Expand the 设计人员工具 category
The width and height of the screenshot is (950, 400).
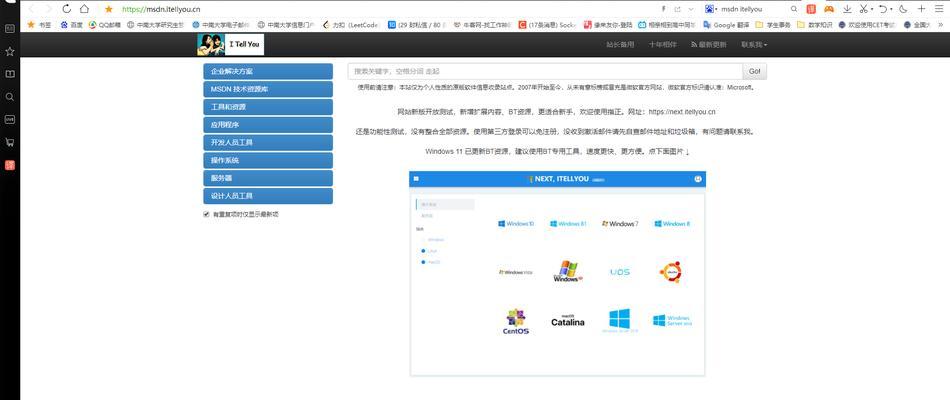pos(268,196)
